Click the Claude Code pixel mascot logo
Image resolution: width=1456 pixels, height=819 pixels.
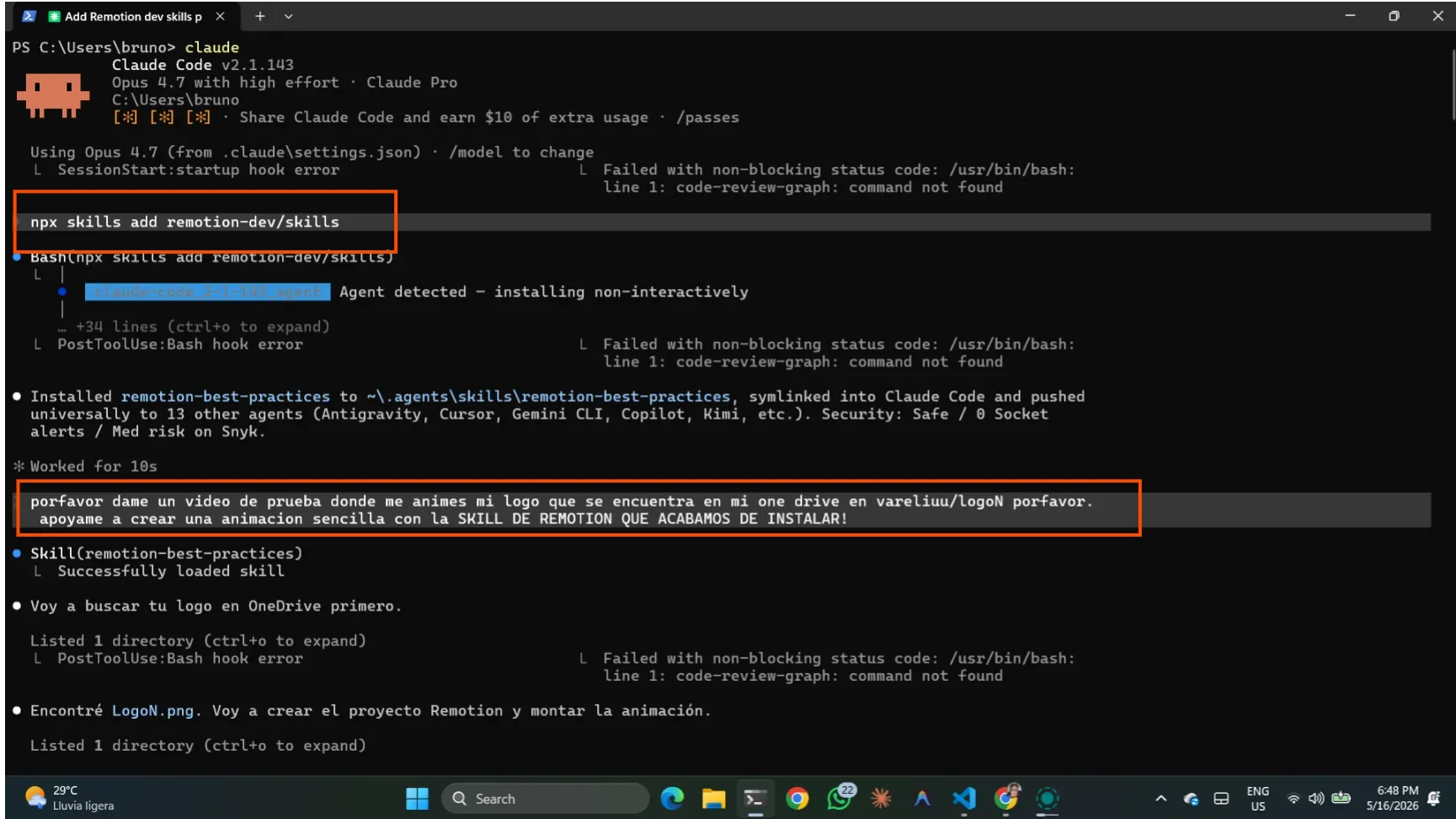tap(53, 94)
